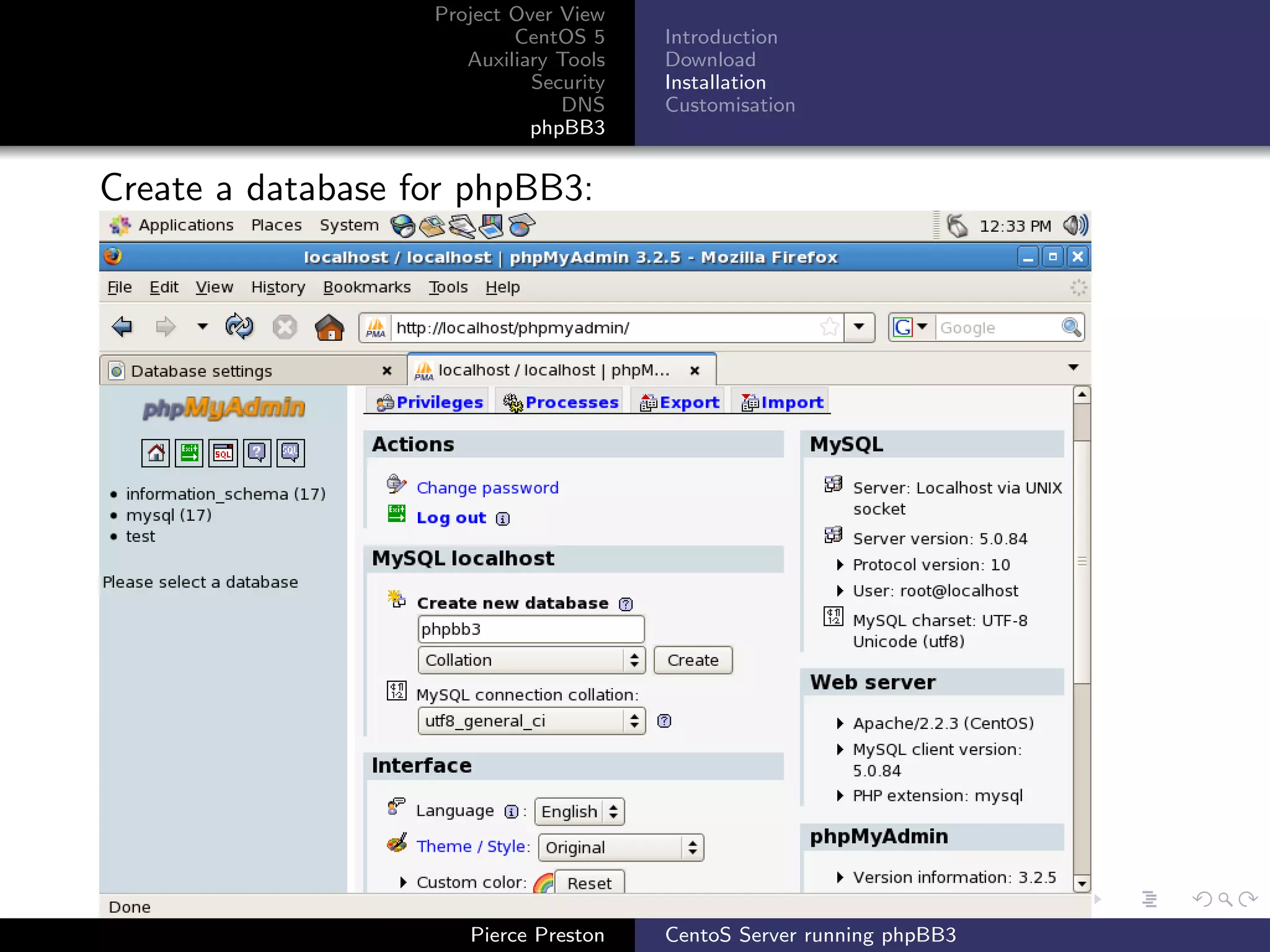Viewport: 1270px width, 952px height.
Task: Click the rainbow custom color picker
Action: [x=543, y=883]
